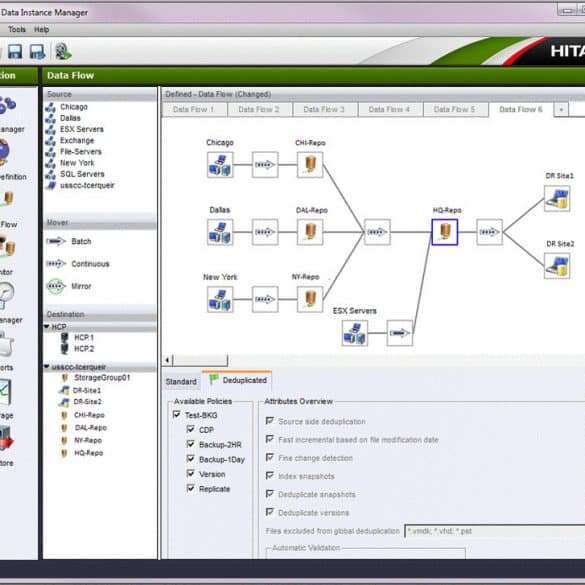Switch to Data Flow 5 tab
Screen dimensions: 585x585
[x=455, y=109]
